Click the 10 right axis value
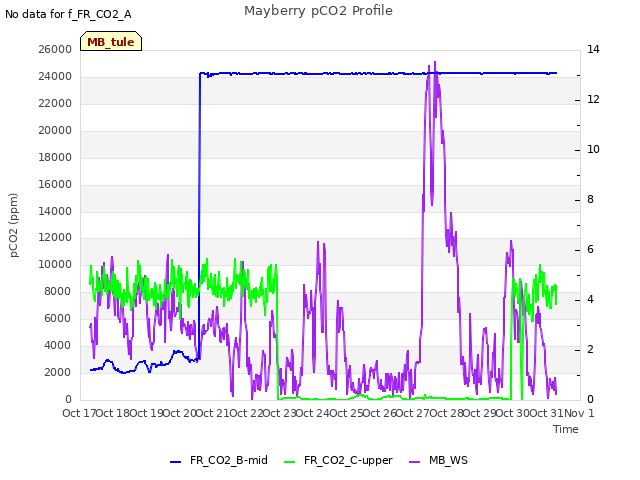The width and height of the screenshot is (640, 480). (x=593, y=149)
